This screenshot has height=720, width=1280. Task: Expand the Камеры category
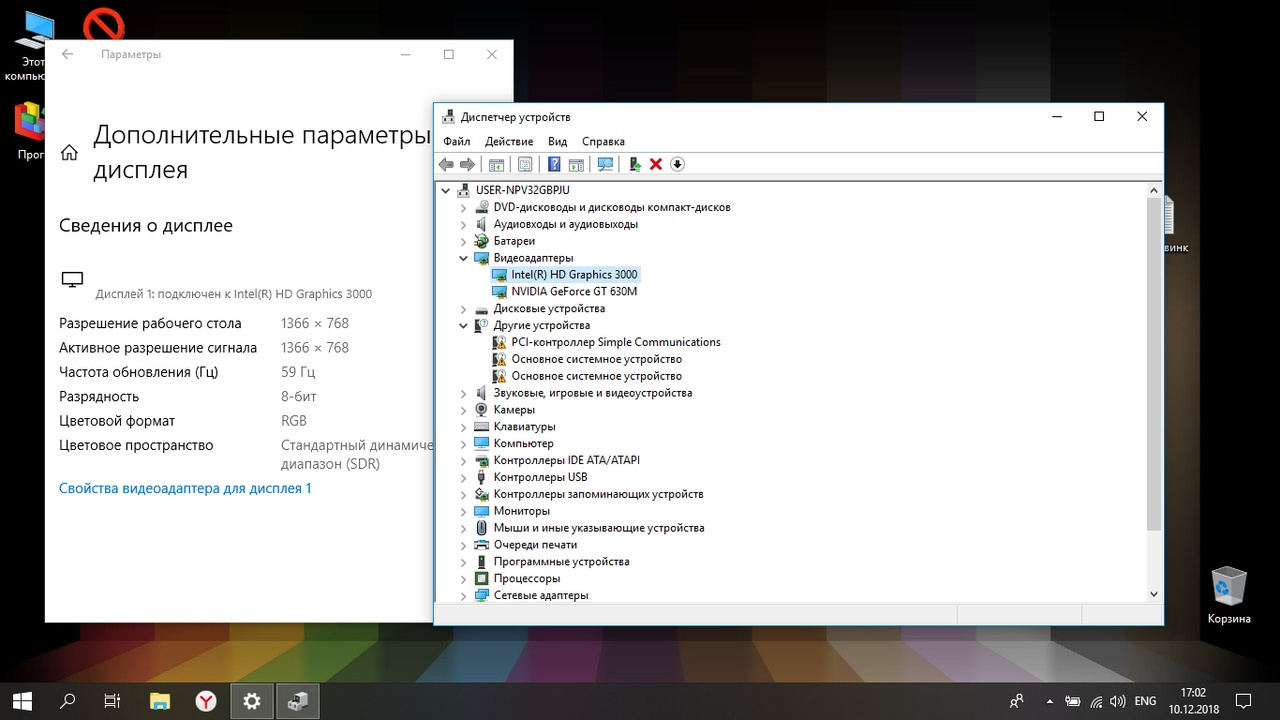tap(463, 410)
